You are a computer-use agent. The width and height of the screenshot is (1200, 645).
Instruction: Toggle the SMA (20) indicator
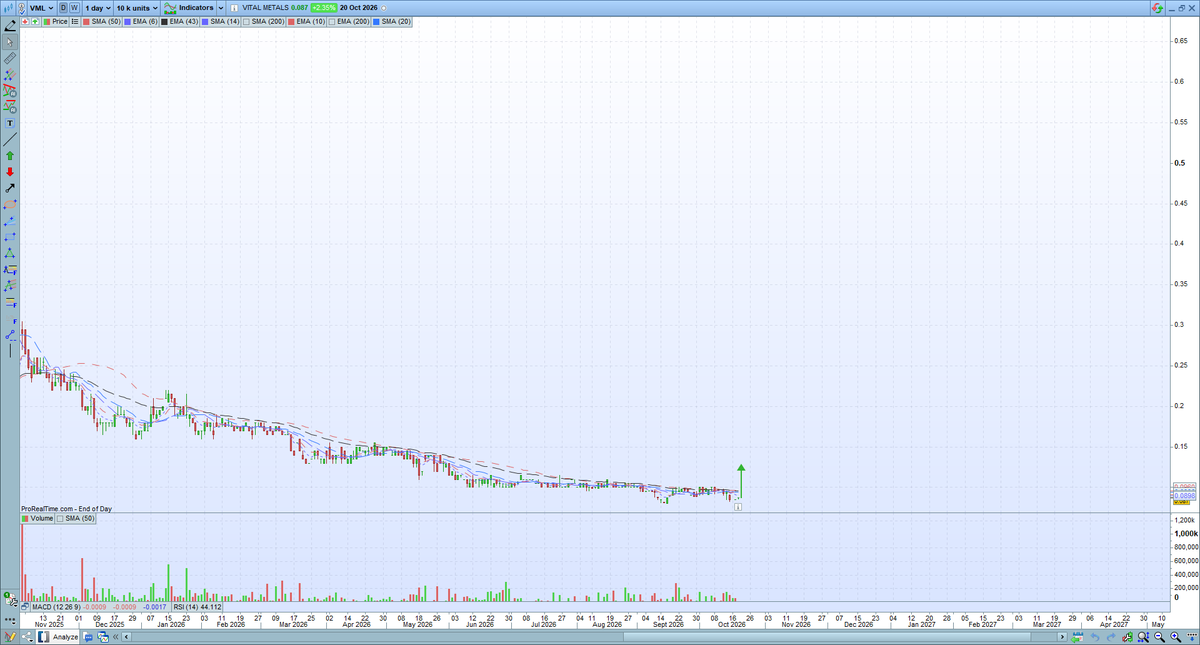coord(391,22)
